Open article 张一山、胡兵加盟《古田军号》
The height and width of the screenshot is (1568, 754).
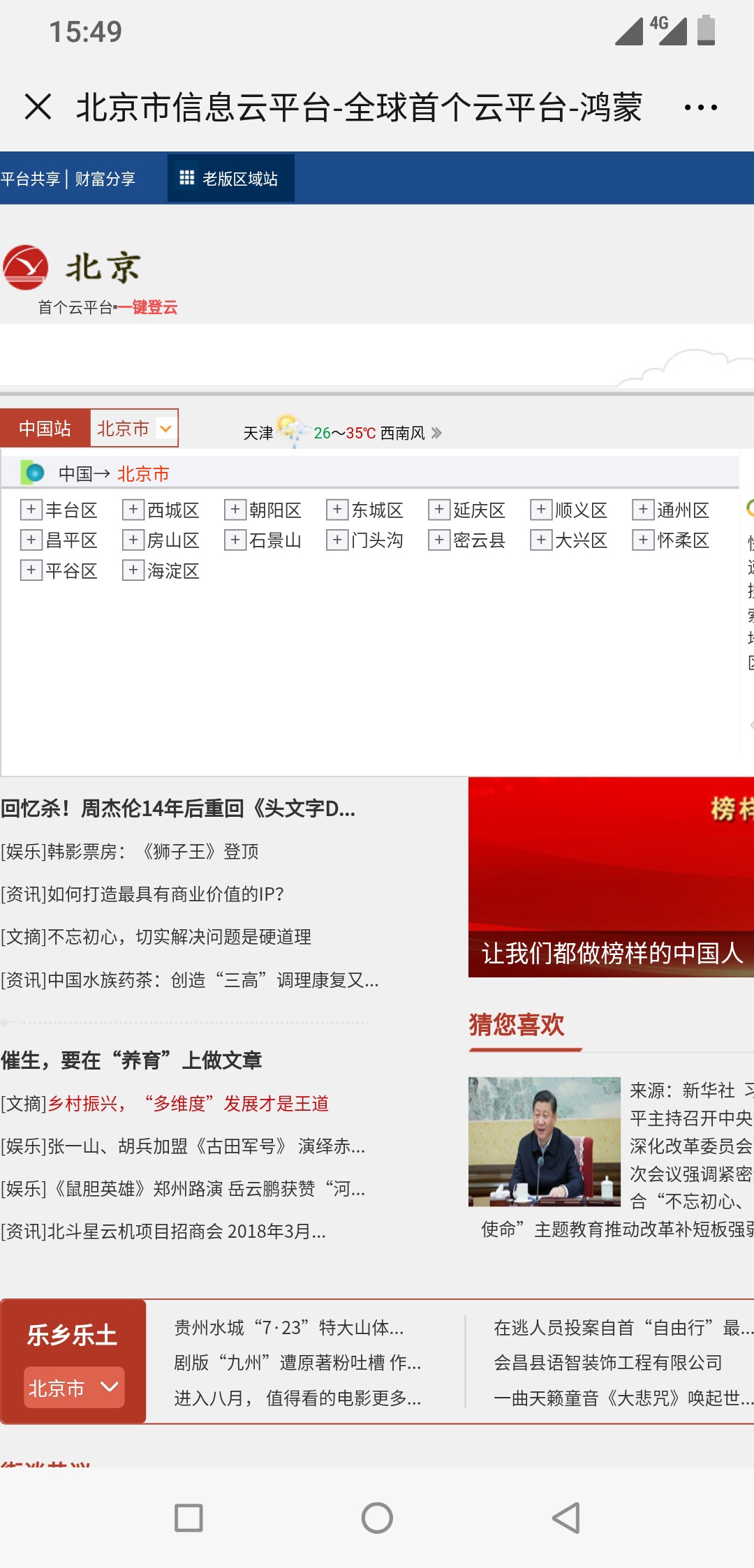182,1146
